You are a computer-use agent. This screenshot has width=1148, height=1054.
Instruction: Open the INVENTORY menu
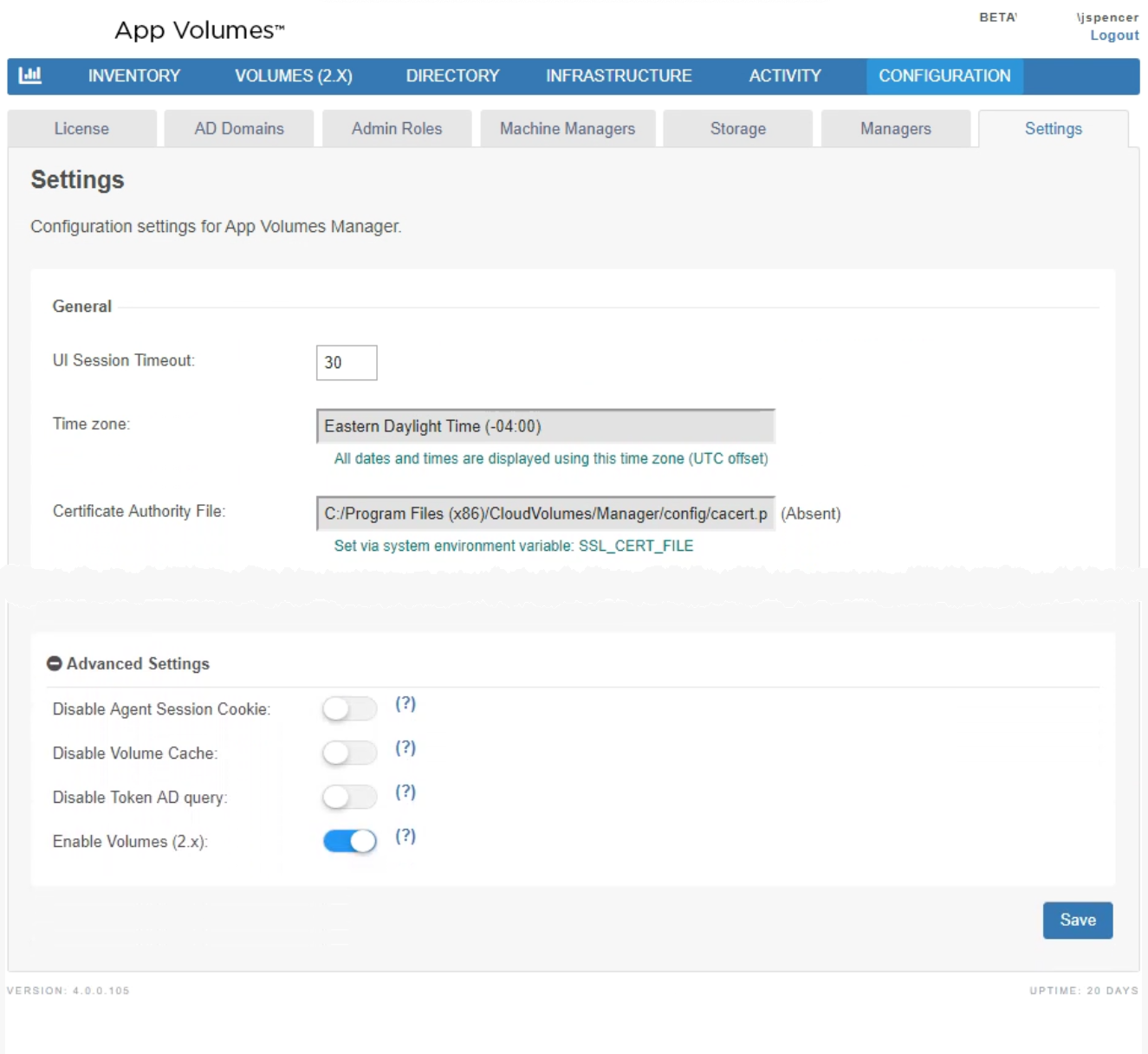[x=134, y=76]
